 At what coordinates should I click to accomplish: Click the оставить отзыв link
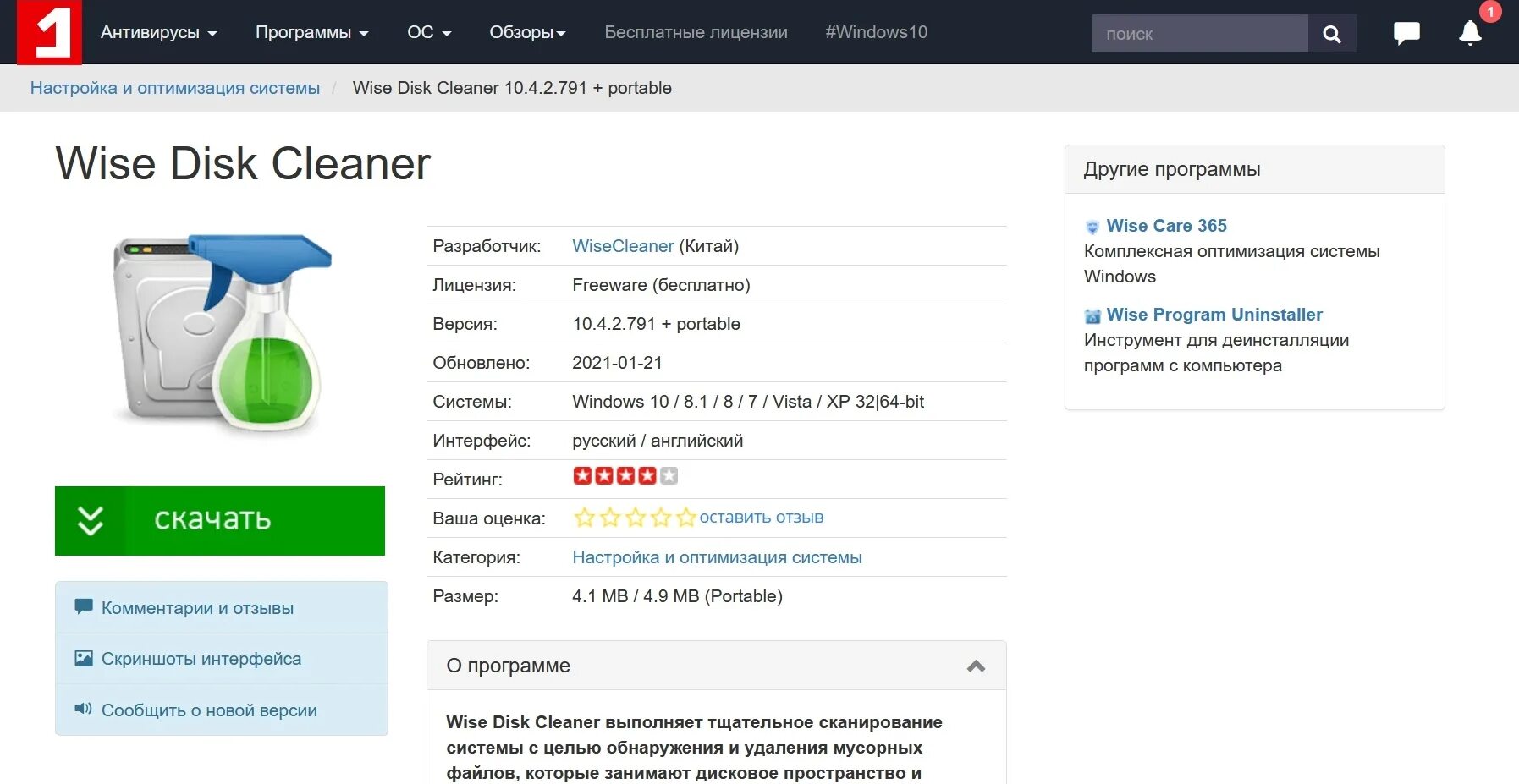[761, 517]
